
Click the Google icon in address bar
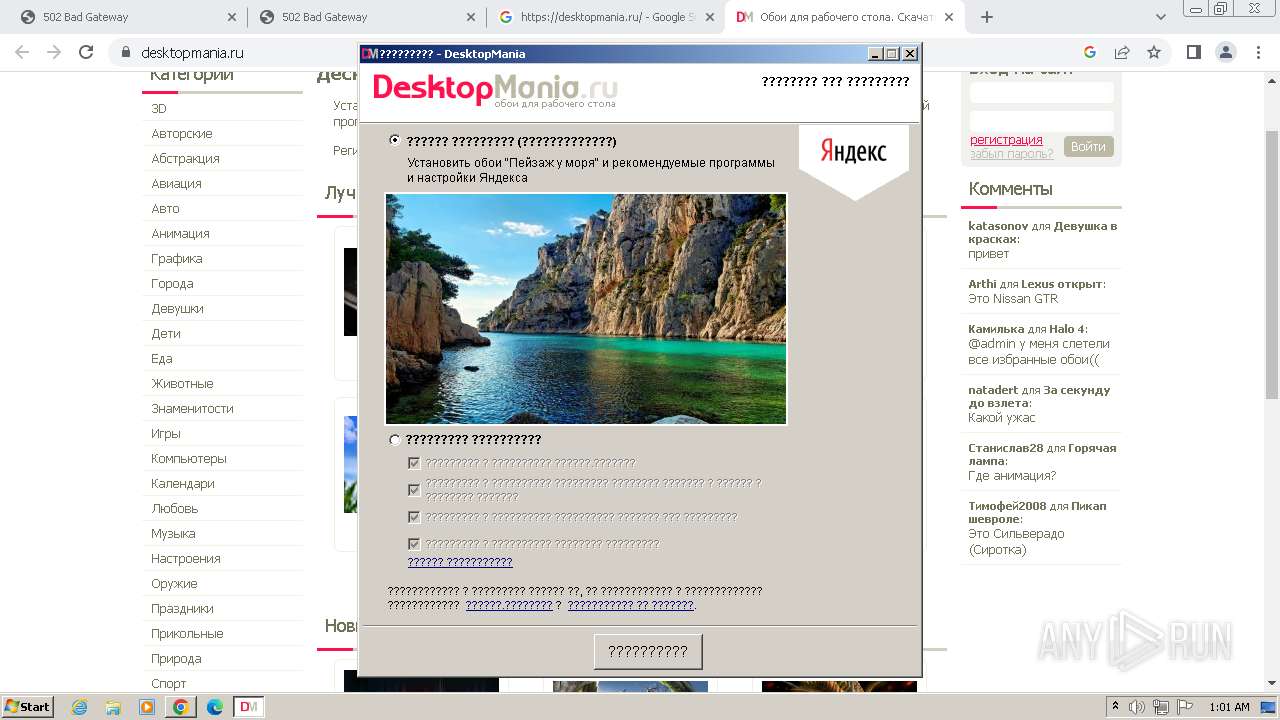pos(1090,53)
